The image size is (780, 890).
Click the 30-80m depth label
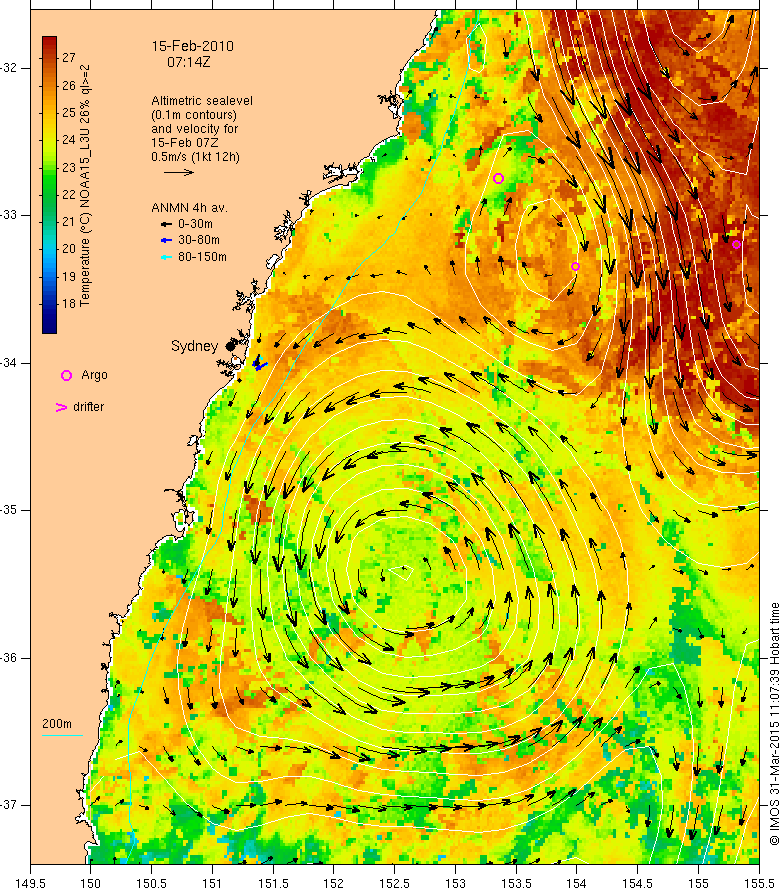[x=199, y=240]
